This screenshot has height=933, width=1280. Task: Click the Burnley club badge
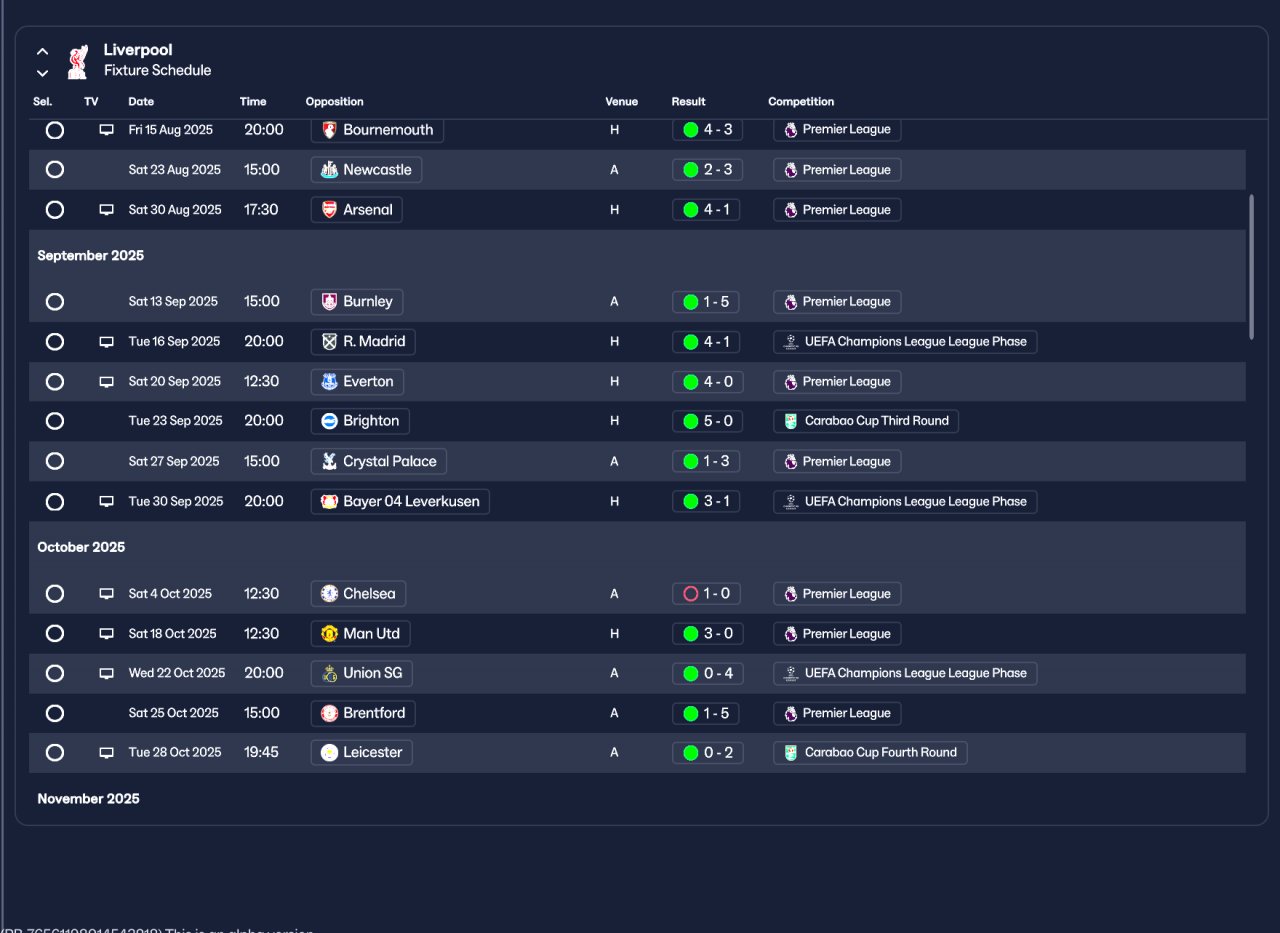pos(329,302)
